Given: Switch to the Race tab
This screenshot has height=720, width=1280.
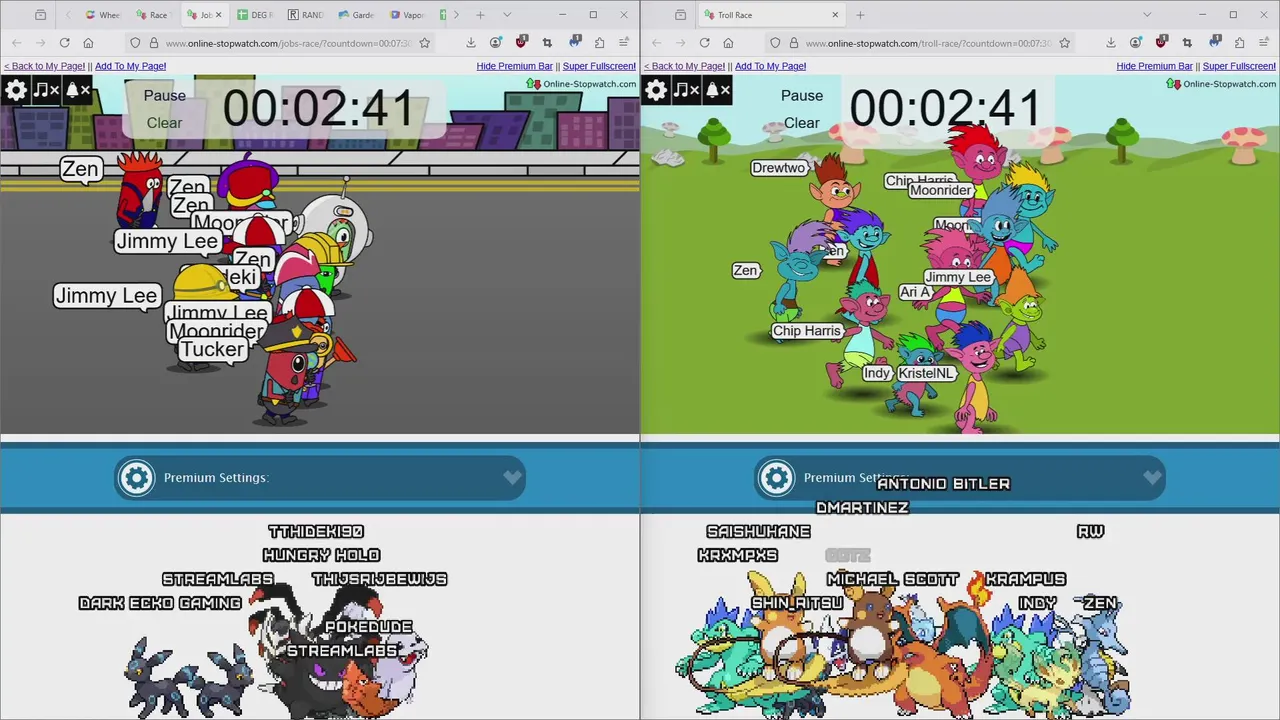Looking at the screenshot, I should point(153,15).
